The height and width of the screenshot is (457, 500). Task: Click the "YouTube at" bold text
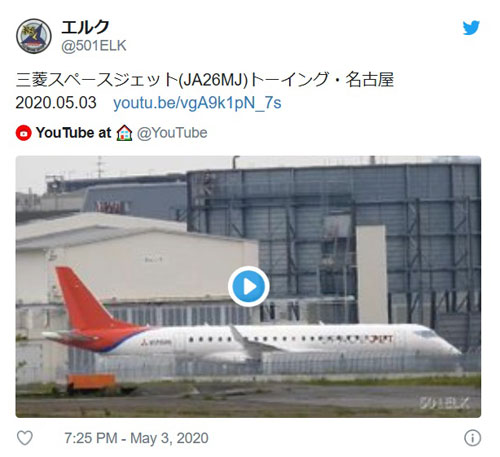click(74, 133)
